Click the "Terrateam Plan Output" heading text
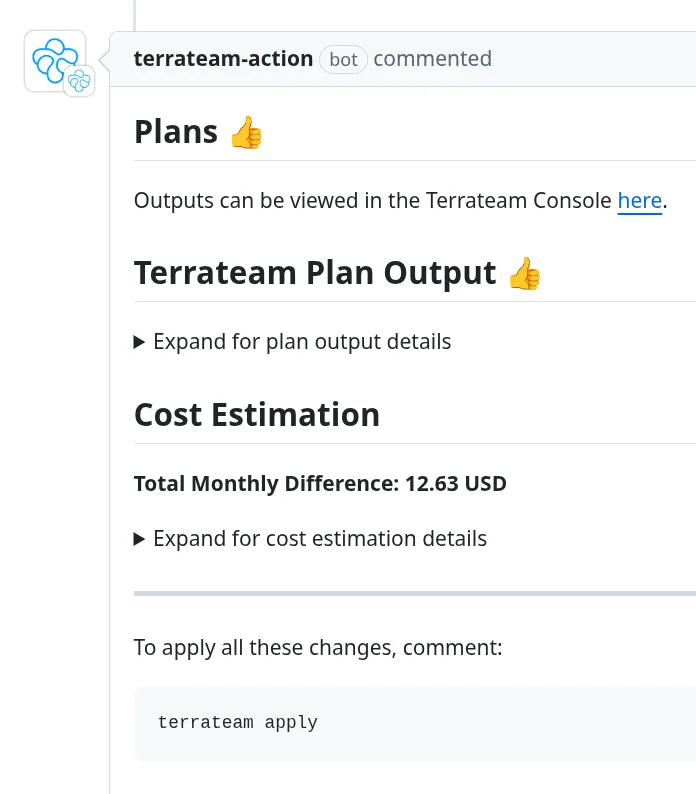Image resolution: width=696 pixels, height=794 pixels. [x=315, y=273]
